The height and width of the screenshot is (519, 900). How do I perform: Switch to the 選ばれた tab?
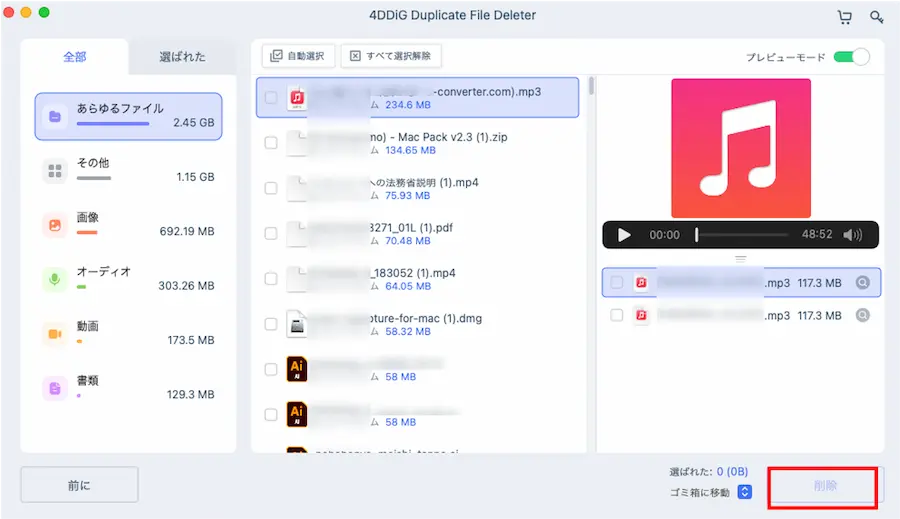click(x=183, y=57)
